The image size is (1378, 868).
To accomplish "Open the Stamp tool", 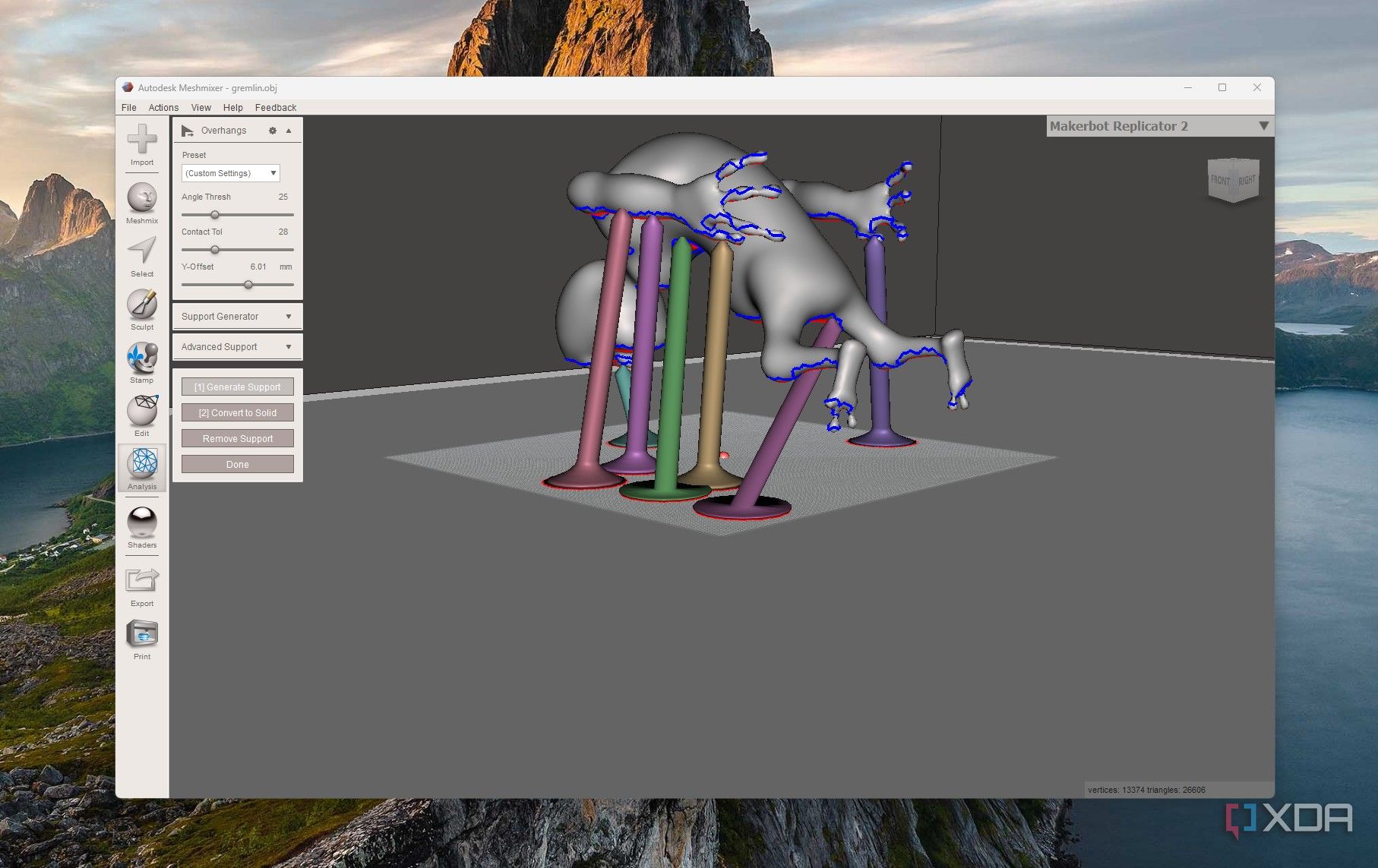I will 142,363.
